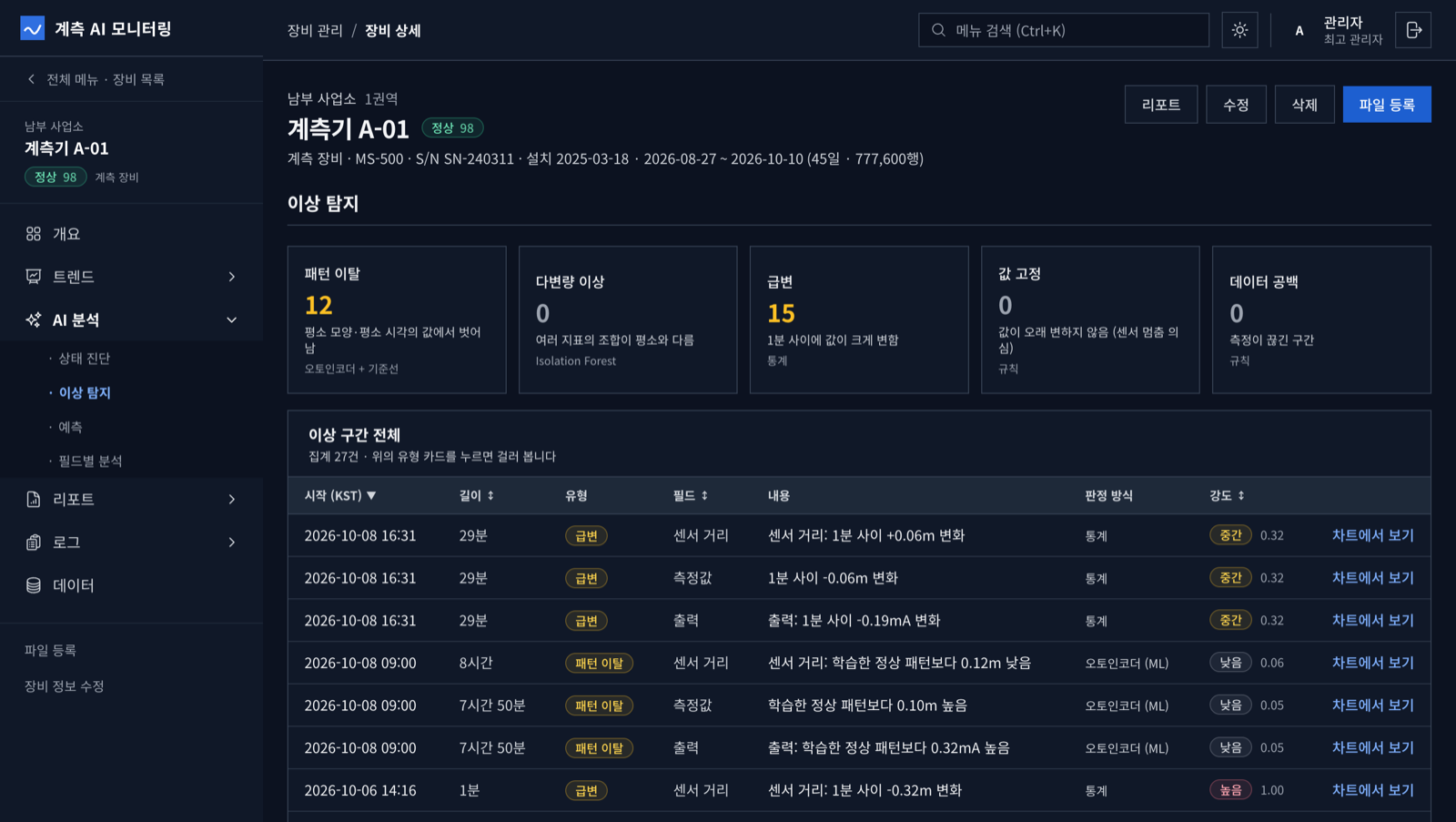Sort by 시작 (KST) column
1456x822 pixels.
pyautogui.click(x=340, y=495)
